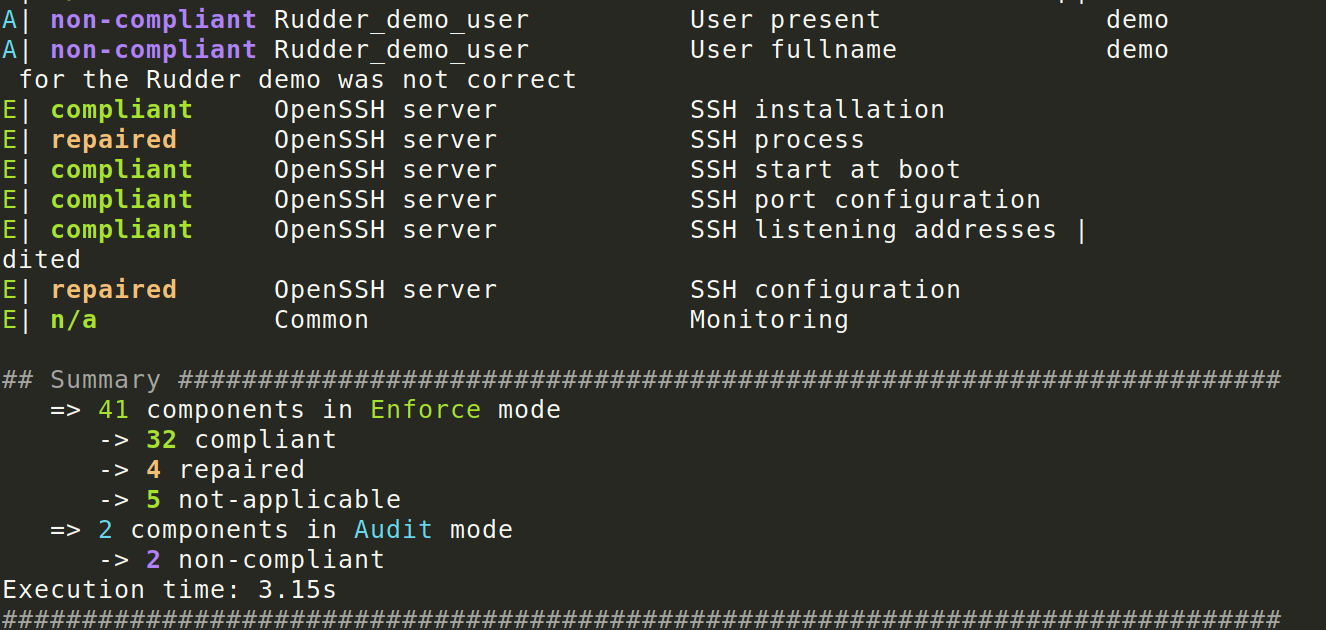Click the orange 'repaired' status beside SSH configuration
The width and height of the screenshot is (1326, 630).
pos(114,290)
